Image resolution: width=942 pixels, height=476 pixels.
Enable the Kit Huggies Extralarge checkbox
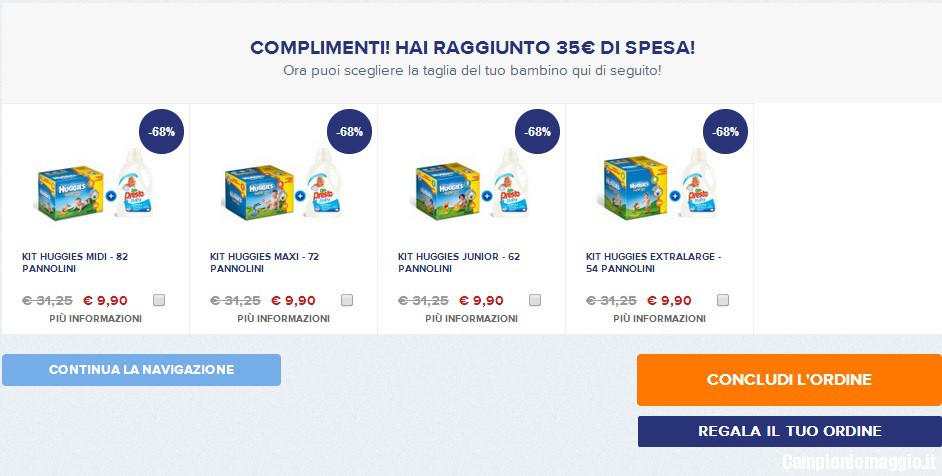pos(723,300)
